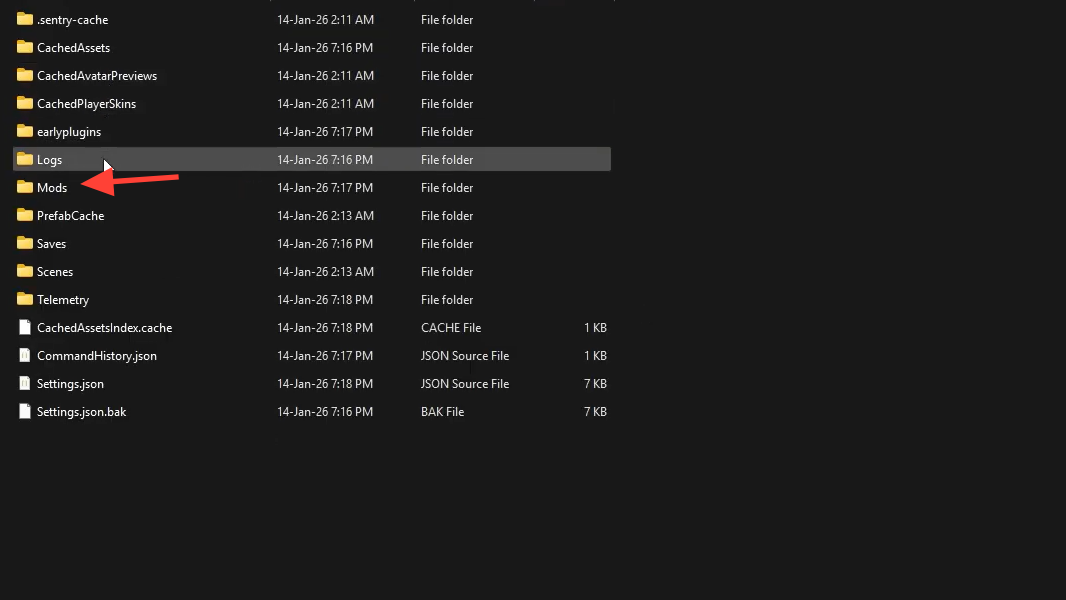Select the CachedAssetsIndex.cache file icon
Image resolution: width=1066 pixels, height=600 pixels.
tap(25, 327)
